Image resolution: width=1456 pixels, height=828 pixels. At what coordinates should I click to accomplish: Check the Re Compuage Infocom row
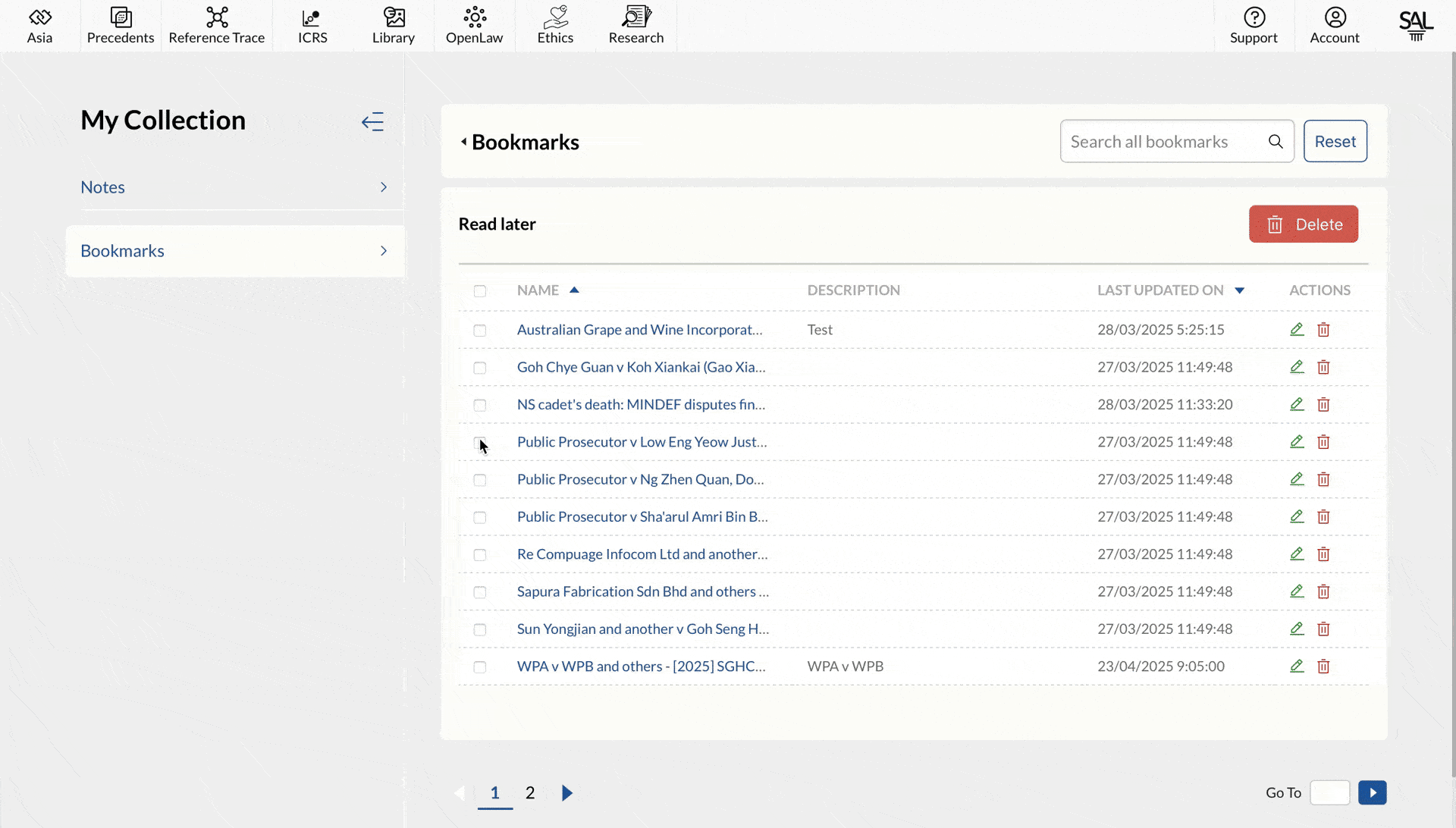[x=480, y=555]
